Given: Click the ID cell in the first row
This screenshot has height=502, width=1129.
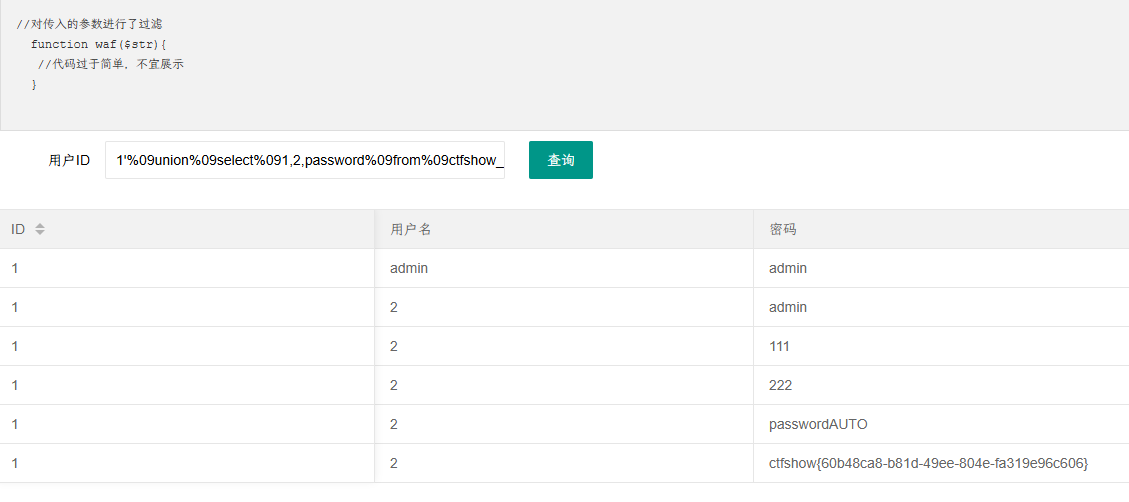Looking at the screenshot, I should tap(187, 268).
